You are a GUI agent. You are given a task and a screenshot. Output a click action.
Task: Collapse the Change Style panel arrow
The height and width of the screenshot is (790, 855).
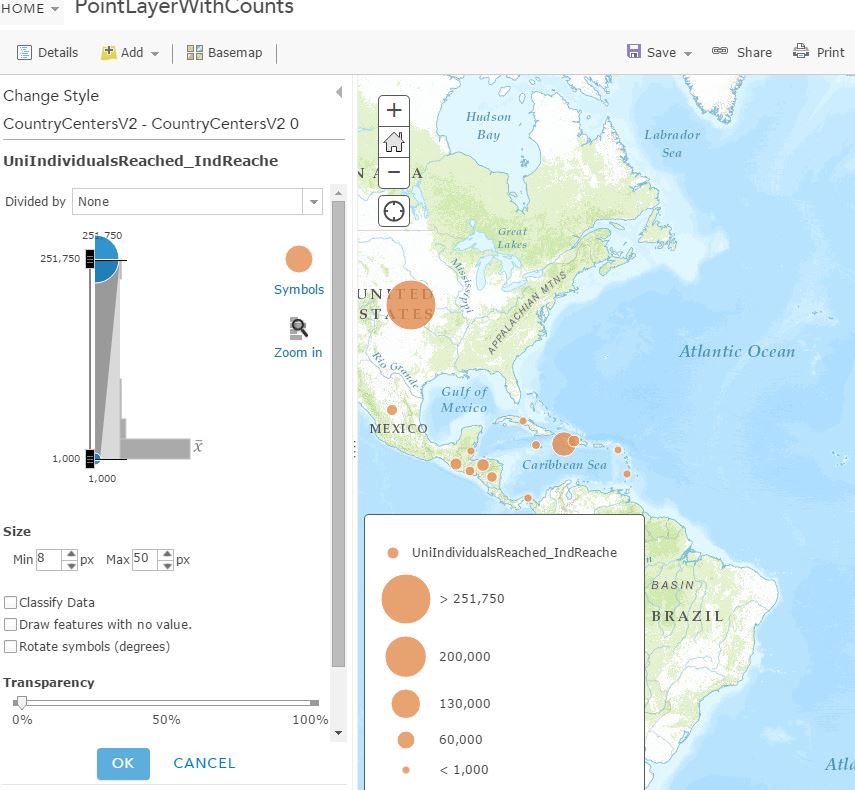click(339, 92)
